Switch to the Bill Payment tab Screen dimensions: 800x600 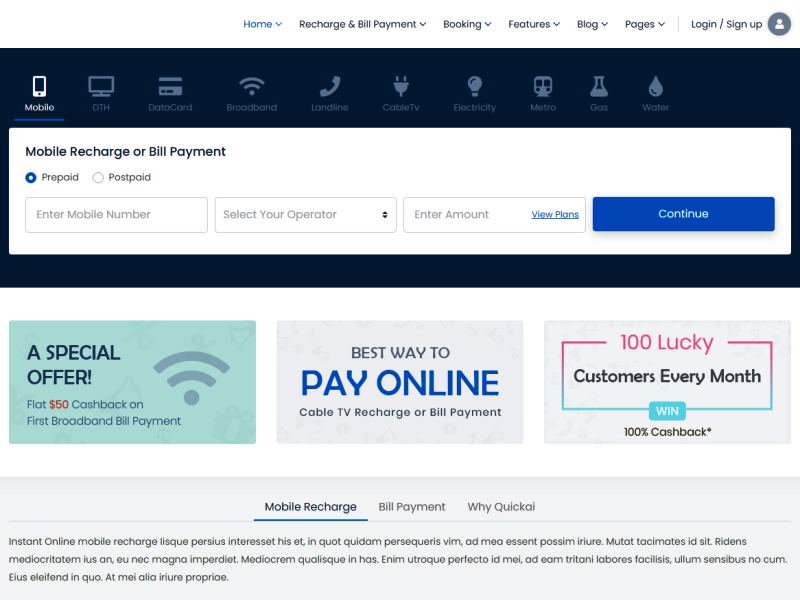[412, 507]
